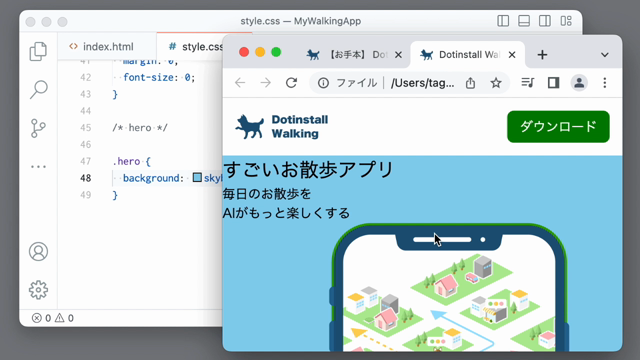Go back with the browser back arrow
640x360 pixels.
point(240,83)
